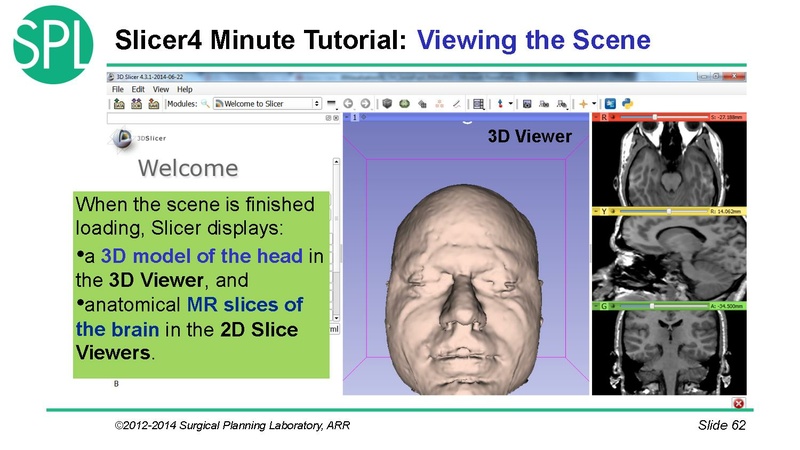Screen dimensions: 800x450
Task: Open the view layout selector button
Action: [479, 104]
